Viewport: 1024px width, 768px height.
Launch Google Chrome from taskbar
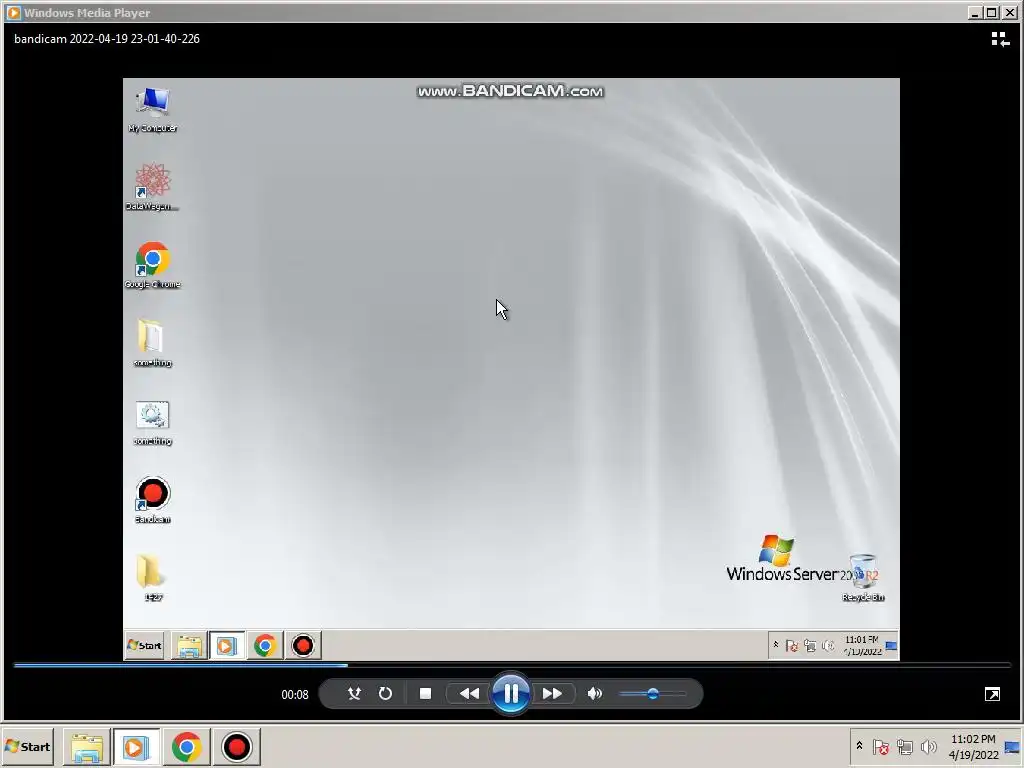(x=186, y=747)
